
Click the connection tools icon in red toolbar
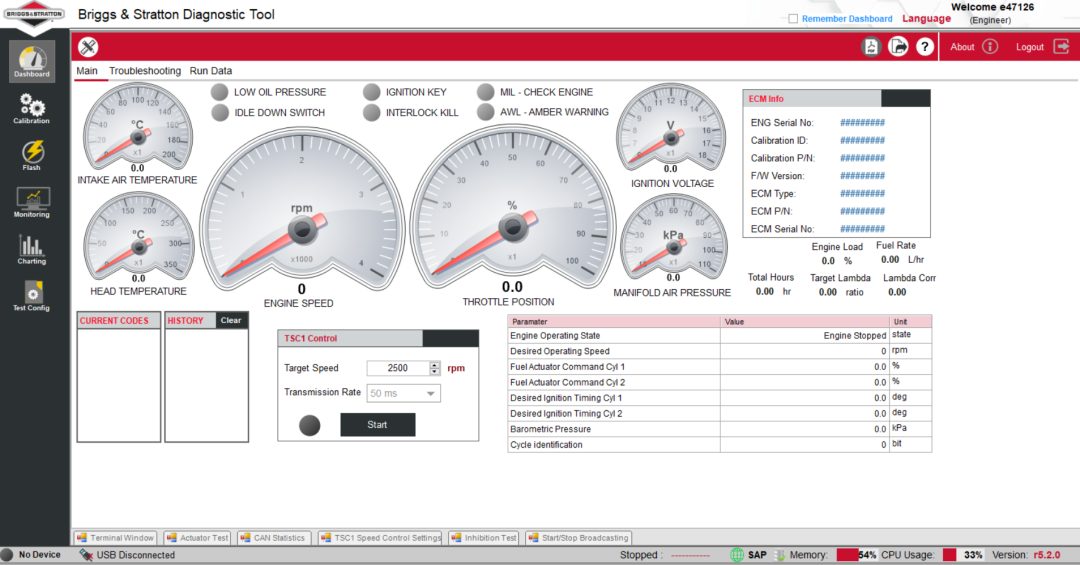[x=88, y=47]
